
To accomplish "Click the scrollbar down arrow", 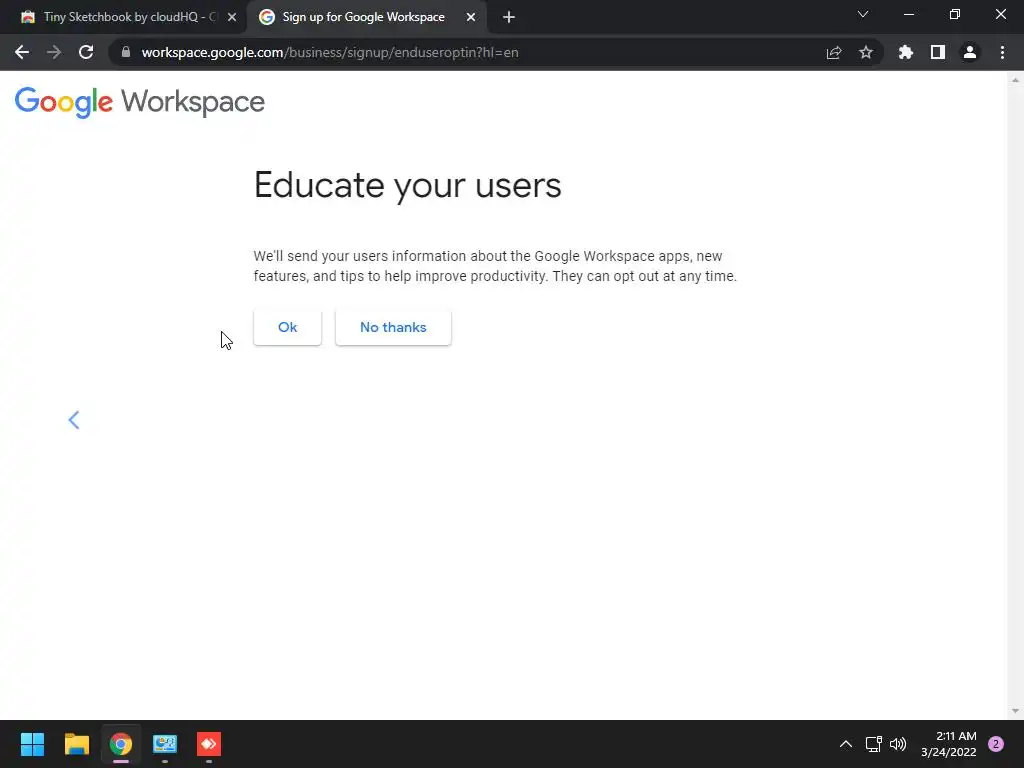I will [1015, 711].
